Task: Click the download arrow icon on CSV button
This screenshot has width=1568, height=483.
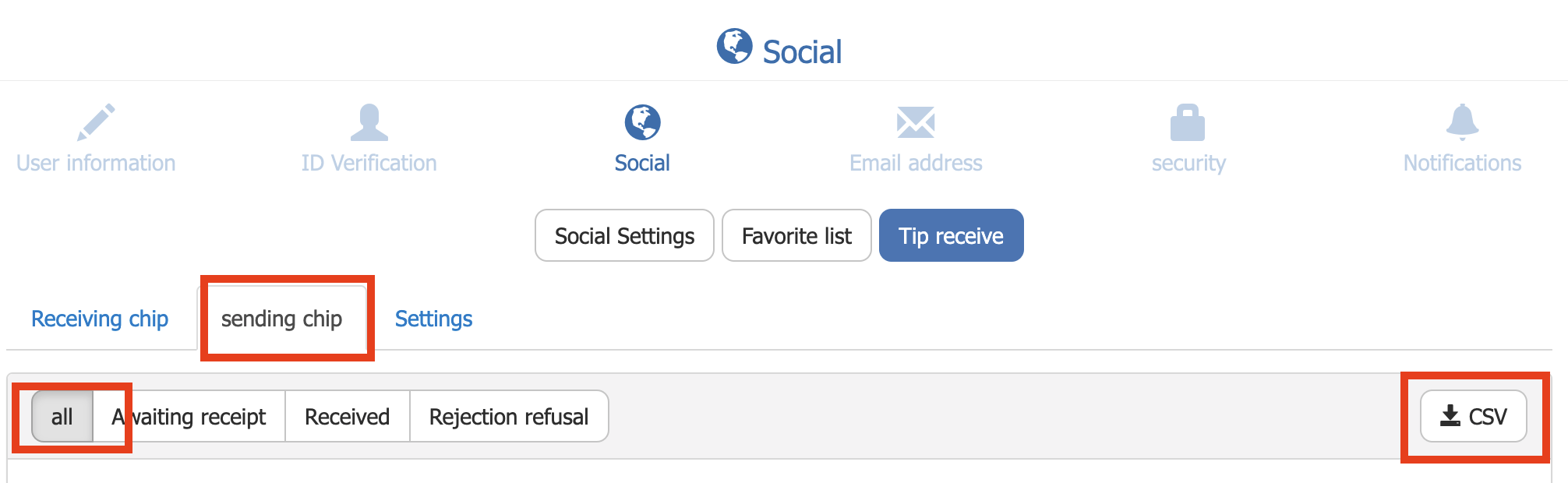Action: point(1450,416)
